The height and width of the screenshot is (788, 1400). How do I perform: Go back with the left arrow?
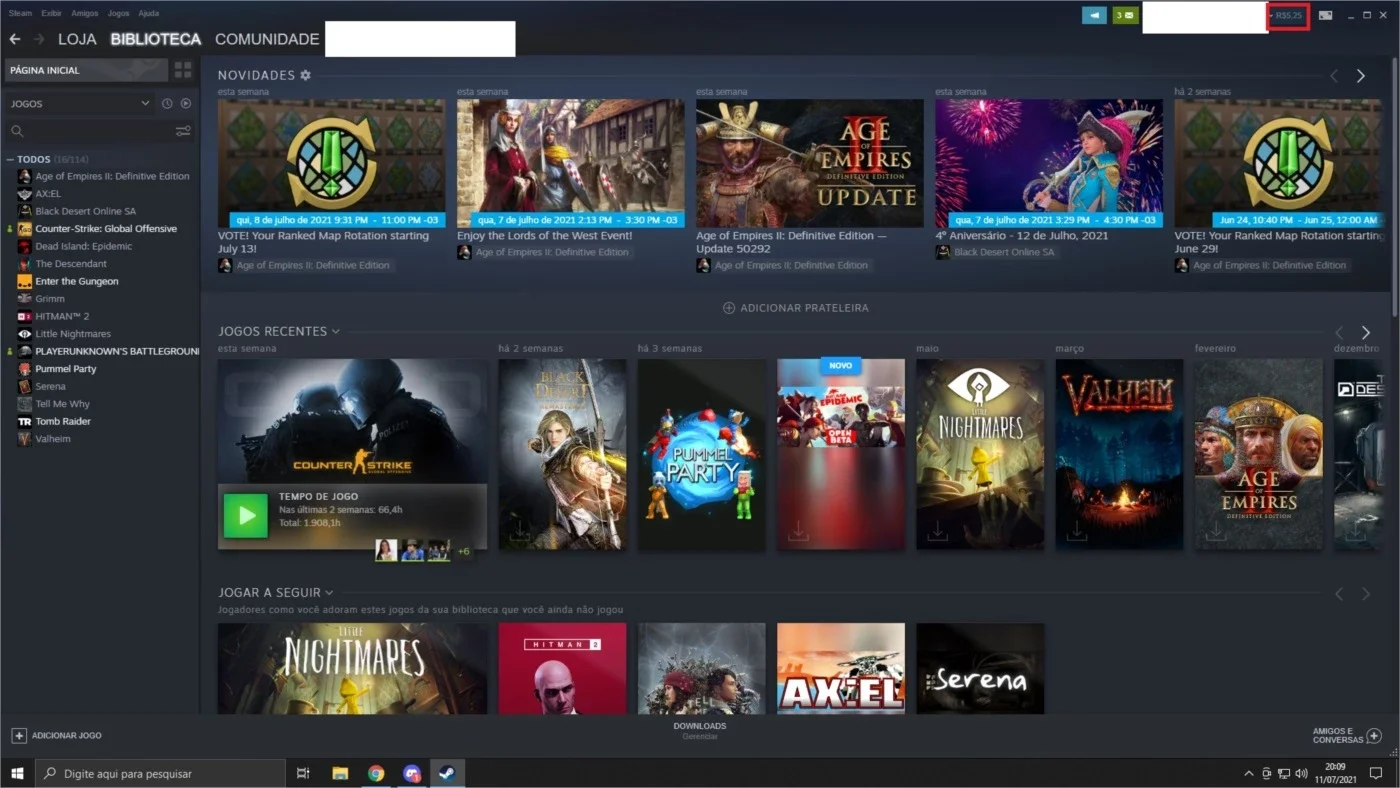15,39
